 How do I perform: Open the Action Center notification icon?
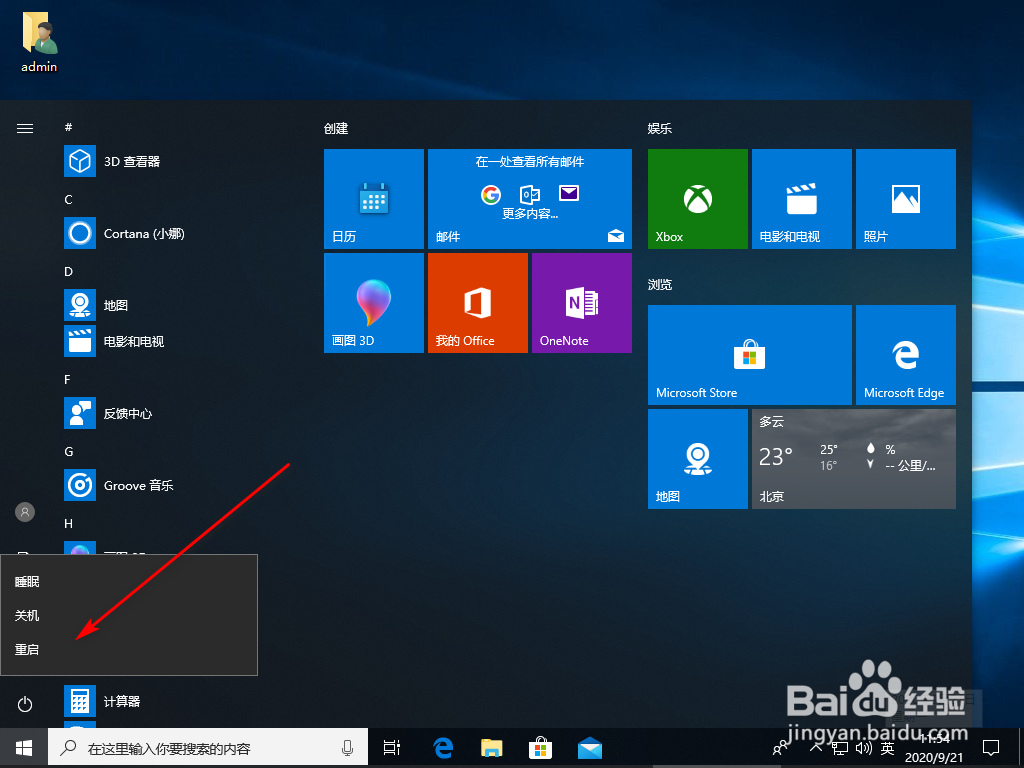click(991, 748)
